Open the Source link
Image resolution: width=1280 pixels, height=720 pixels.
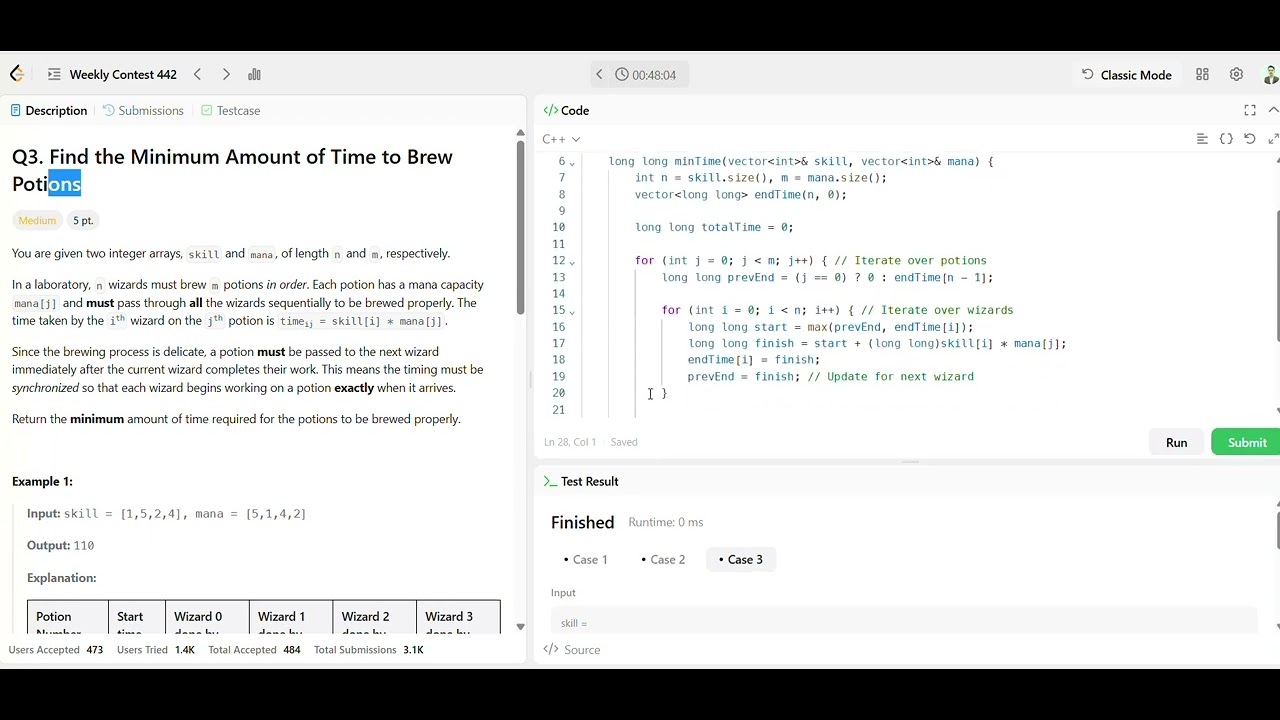(x=572, y=650)
